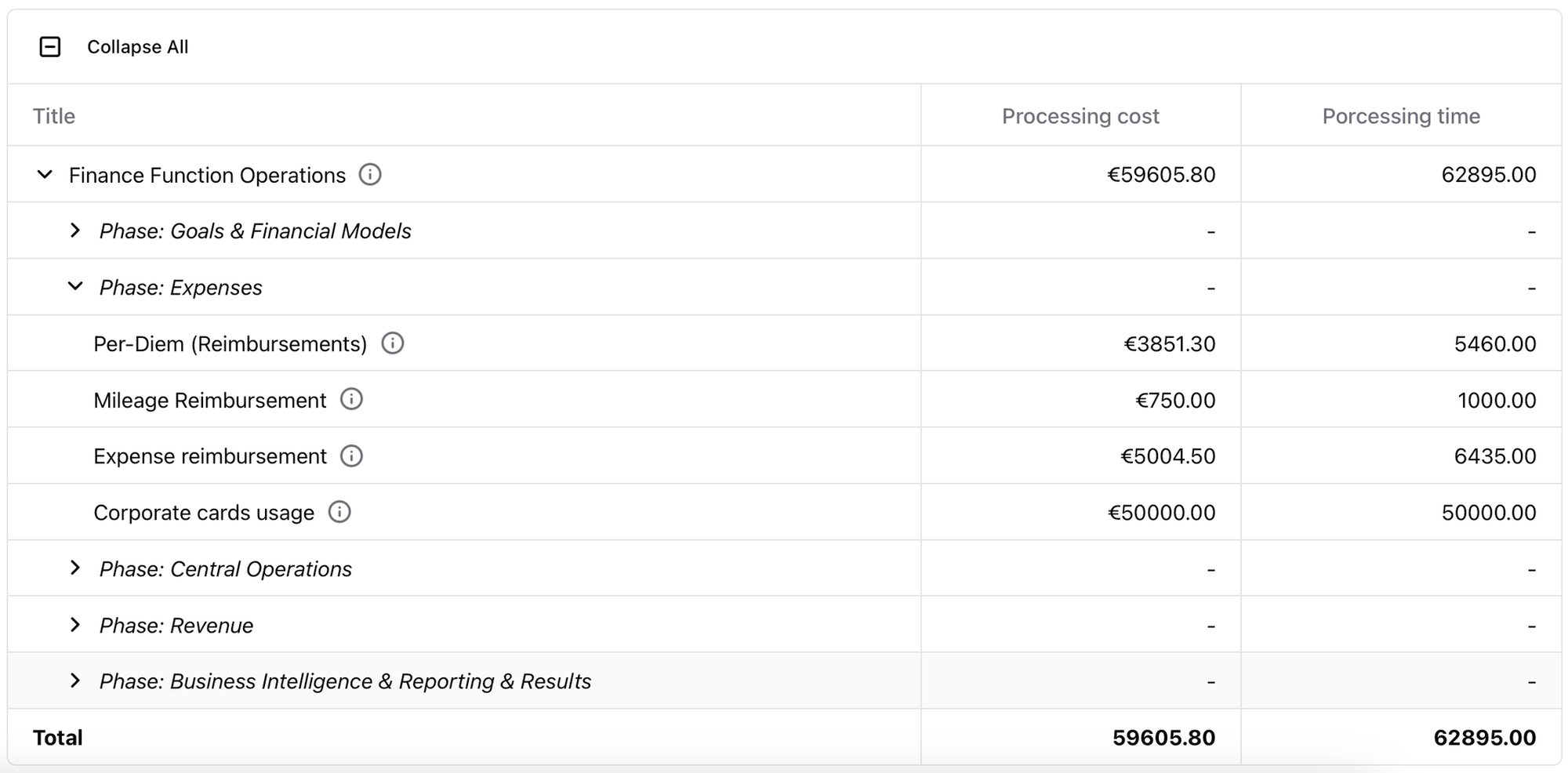The width and height of the screenshot is (1568, 773).
Task: Click the Collapse All label
Action: tap(138, 47)
